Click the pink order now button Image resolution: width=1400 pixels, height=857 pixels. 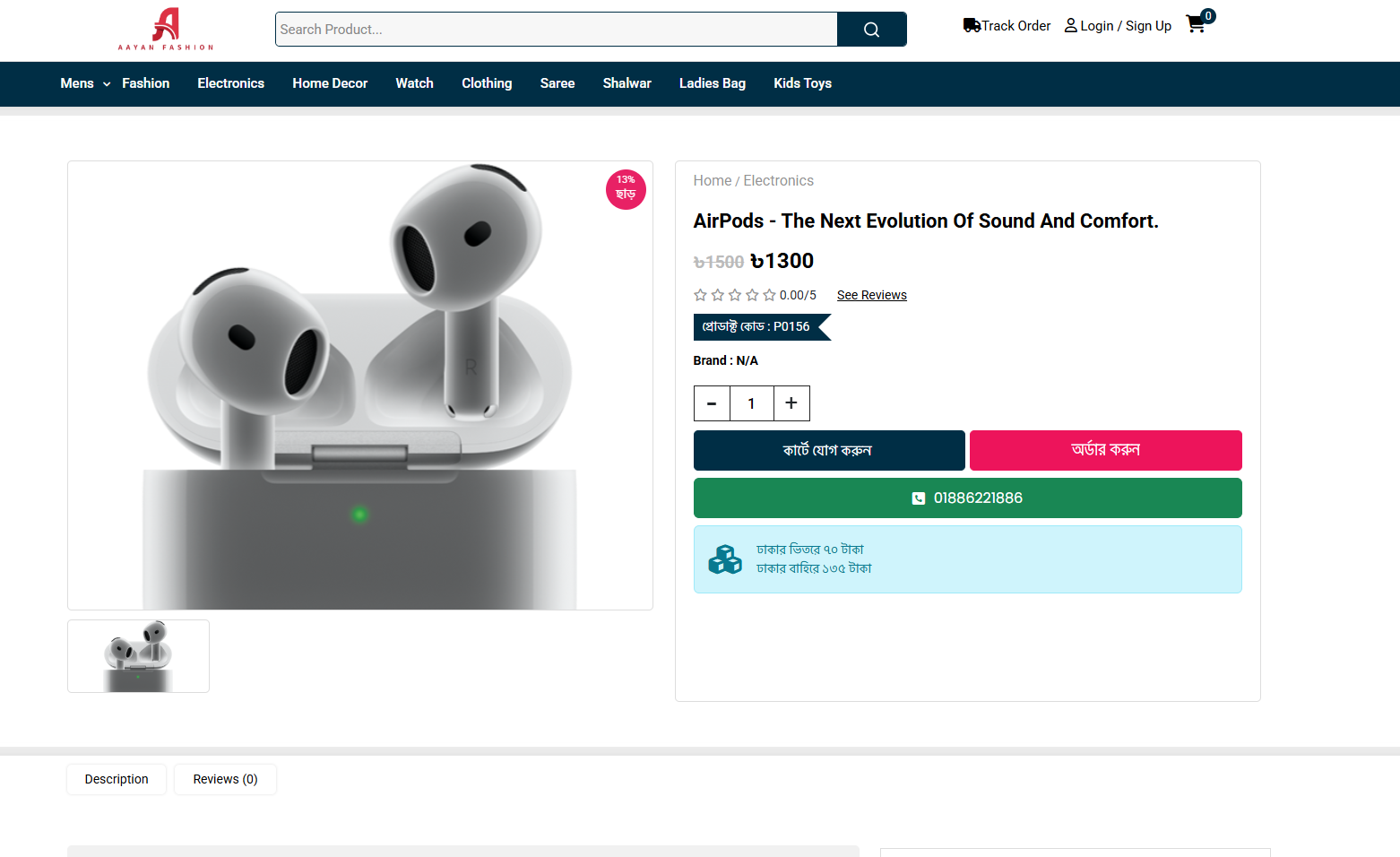coord(1106,450)
